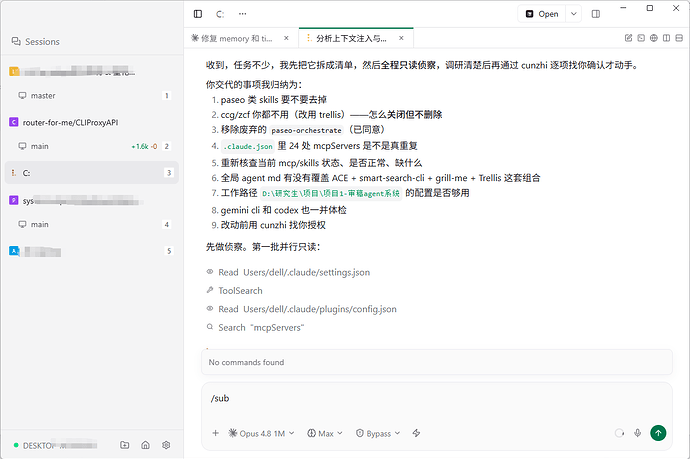
Task: Select the C: session row
Action: tap(92, 173)
